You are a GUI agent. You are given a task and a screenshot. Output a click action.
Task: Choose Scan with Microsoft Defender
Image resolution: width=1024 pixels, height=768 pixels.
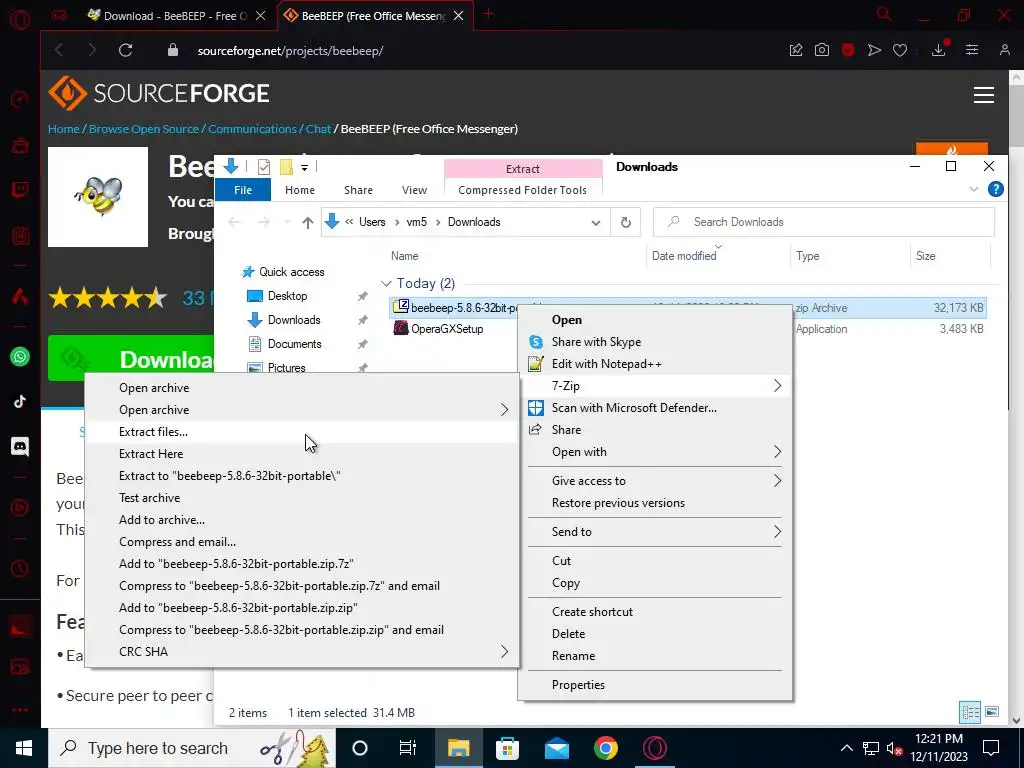654,408
